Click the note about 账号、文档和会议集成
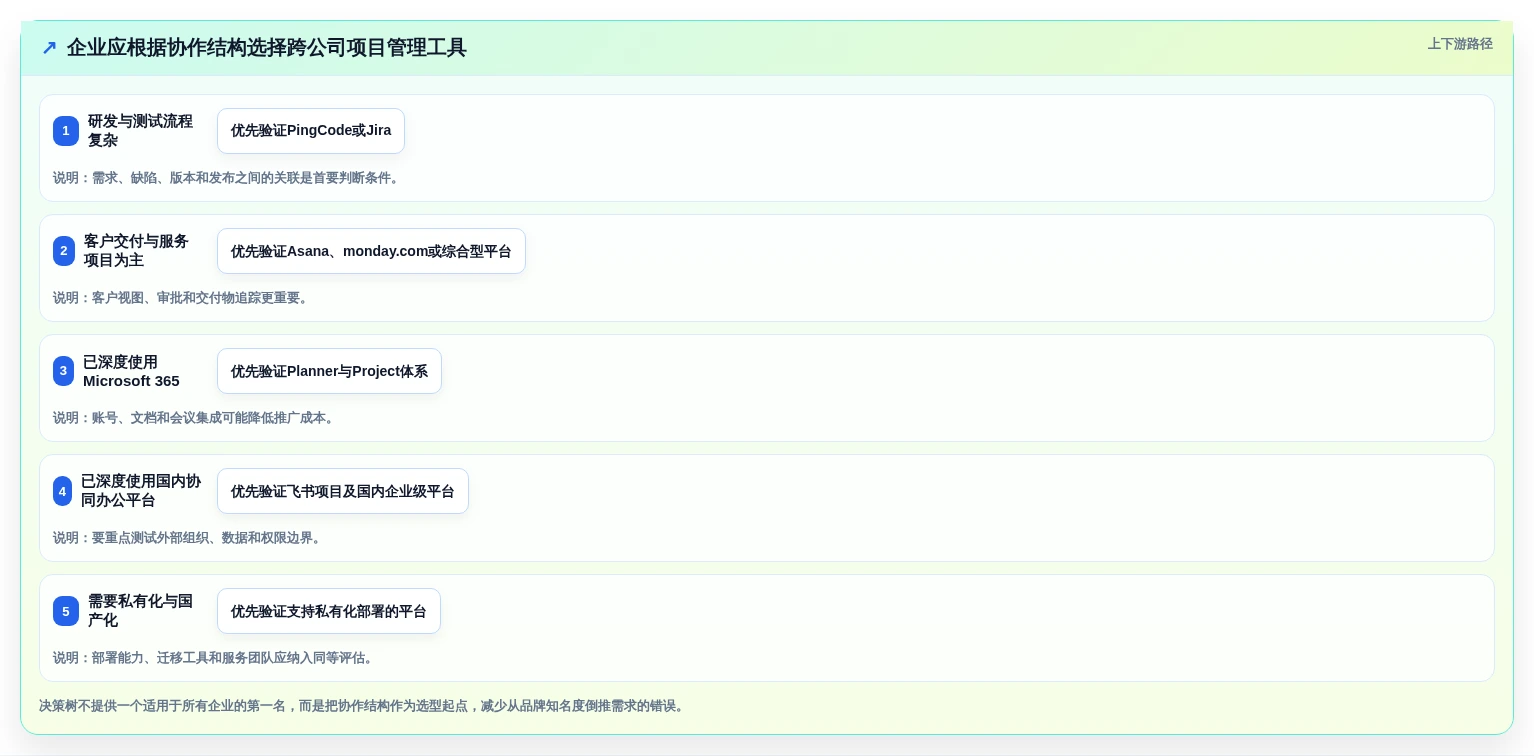Viewport: 1534px width, 756px height. click(196, 418)
